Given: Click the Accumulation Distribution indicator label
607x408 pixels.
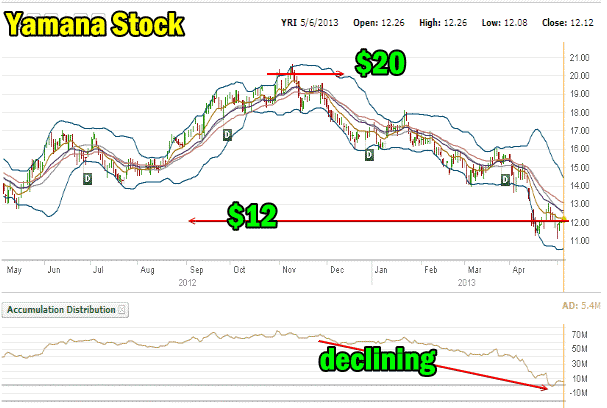Looking at the screenshot, I should [61, 310].
